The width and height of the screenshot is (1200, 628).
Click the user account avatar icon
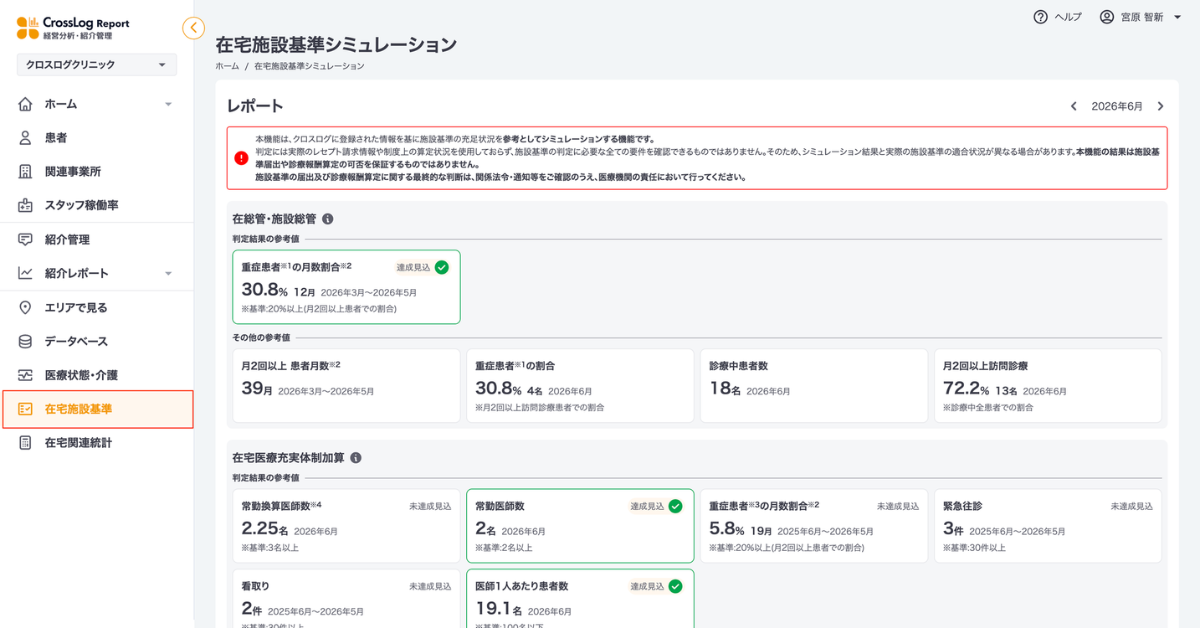[1107, 17]
